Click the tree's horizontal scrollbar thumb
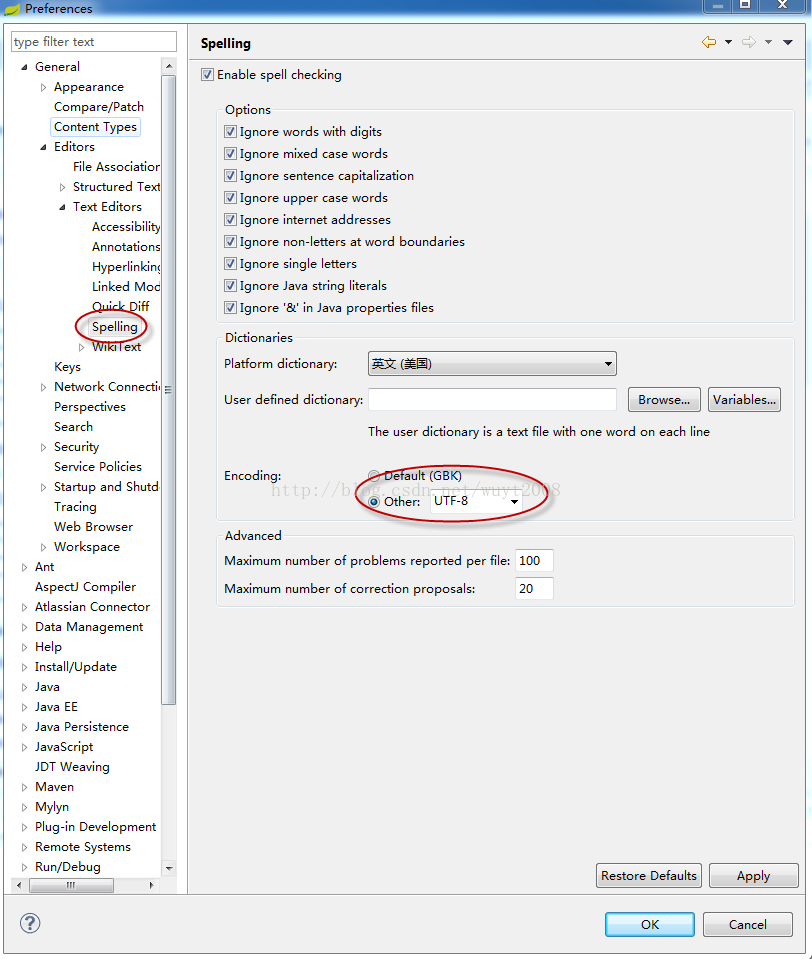Viewport: 812px width, 959px height. coord(71,885)
